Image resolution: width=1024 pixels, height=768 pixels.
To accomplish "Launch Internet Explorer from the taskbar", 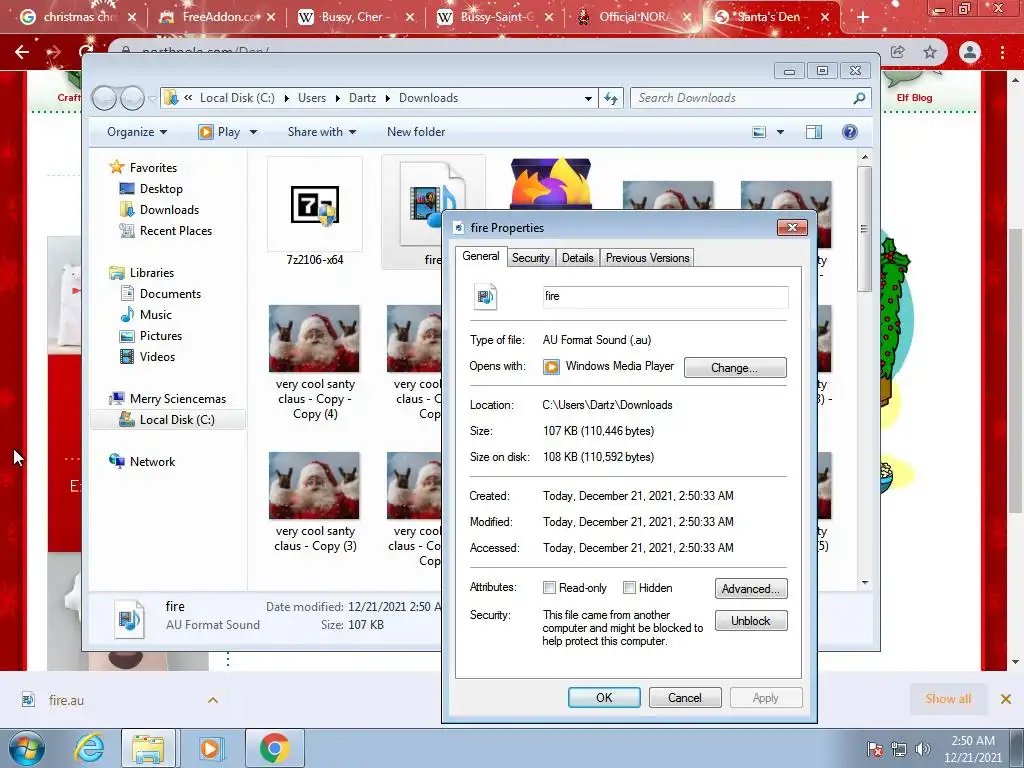I will tap(89, 748).
